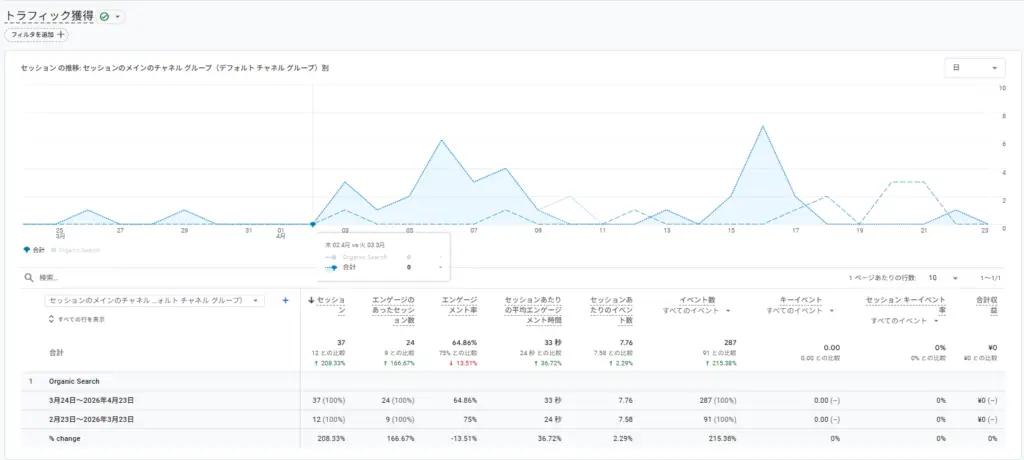Click the フィルタを追加 add filter button
This screenshot has width=1024, height=460.
tap(37, 35)
